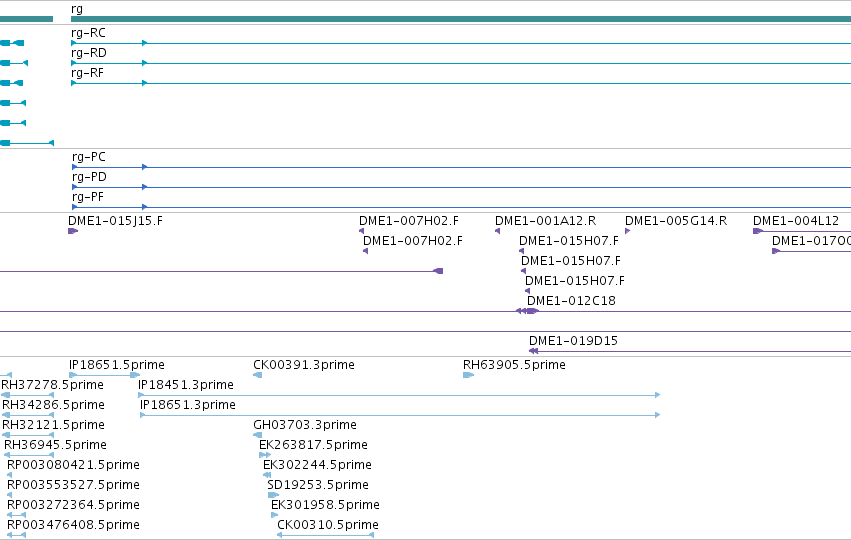Open the RP003476408.5prime EST label
The width and height of the screenshot is (851, 540).
[x=73, y=525]
